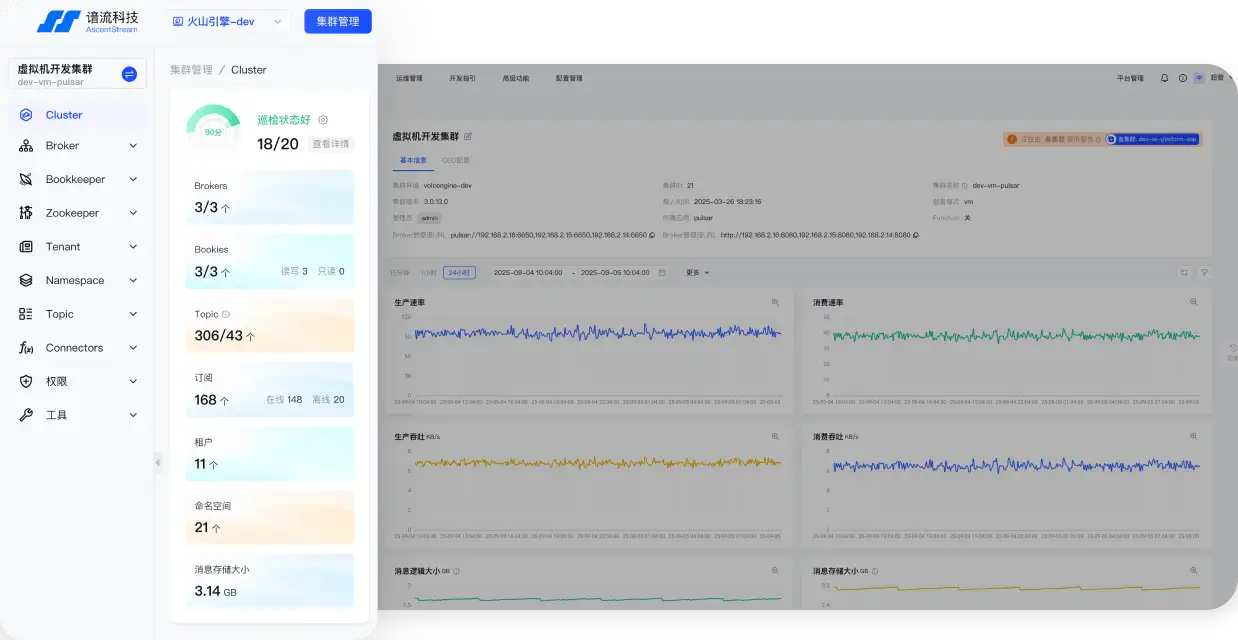Click the 集群管理 blue button
The height and width of the screenshot is (640, 1238).
337,21
